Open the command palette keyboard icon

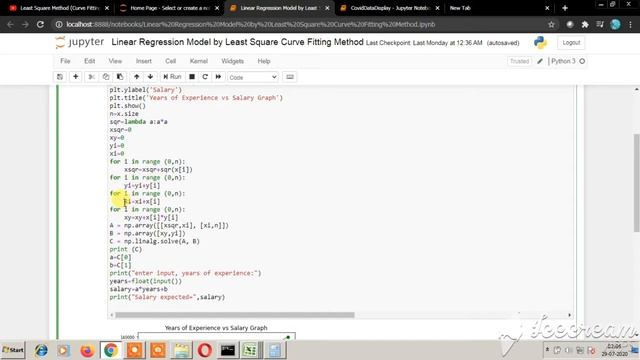coord(290,77)
